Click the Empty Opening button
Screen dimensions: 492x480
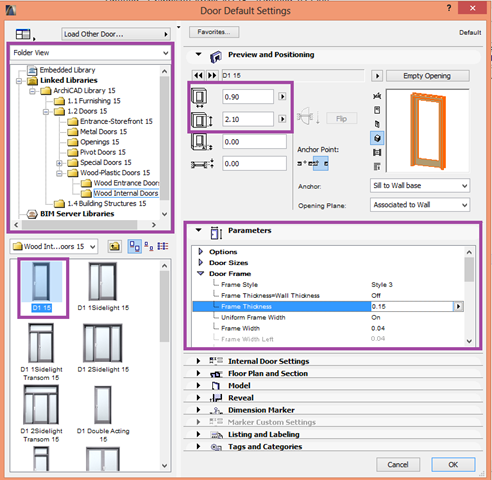[427, 76]
